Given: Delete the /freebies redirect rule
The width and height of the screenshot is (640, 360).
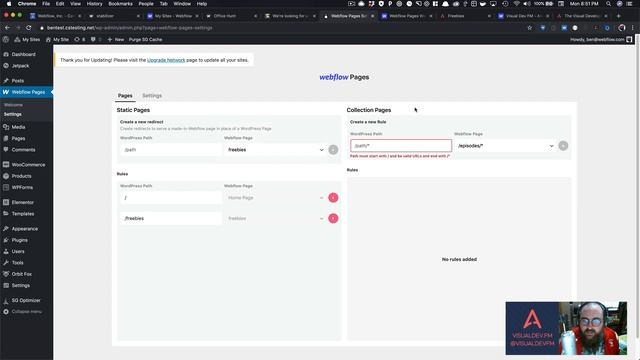Looking at the screenshot, I should click(x=333, y=218).
